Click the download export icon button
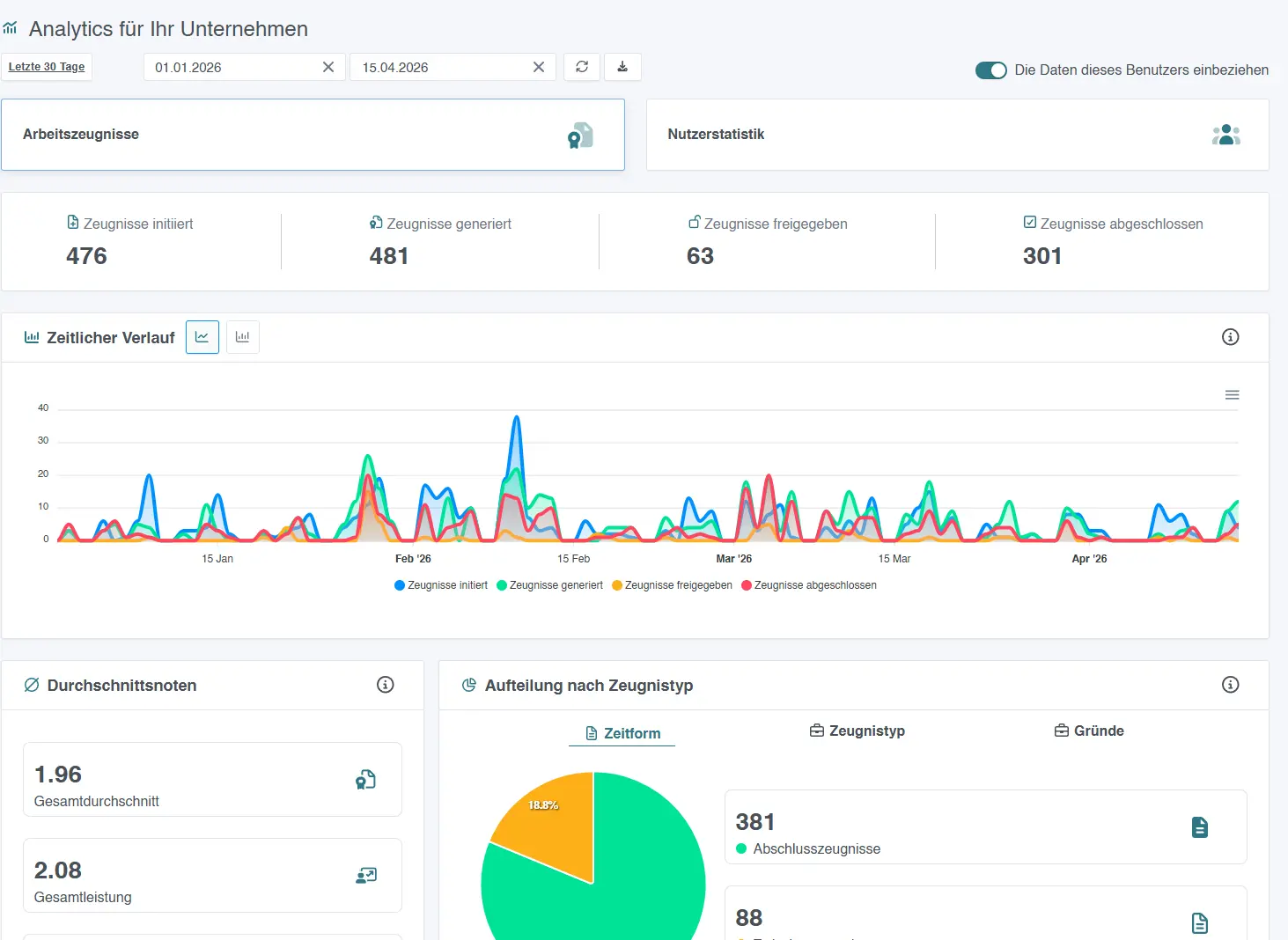Screen dimensions: 1288x940 pyautogui.click(x=622, y=67)
